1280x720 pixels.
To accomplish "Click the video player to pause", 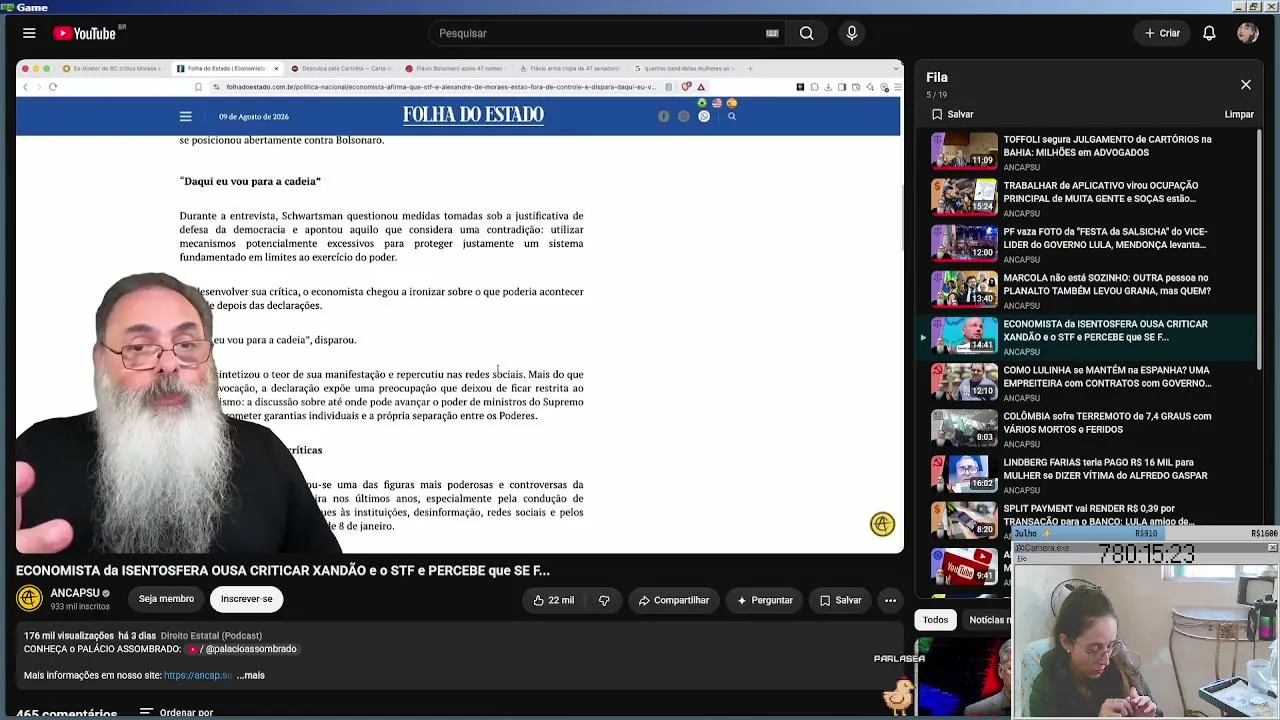I will (460, 307).
